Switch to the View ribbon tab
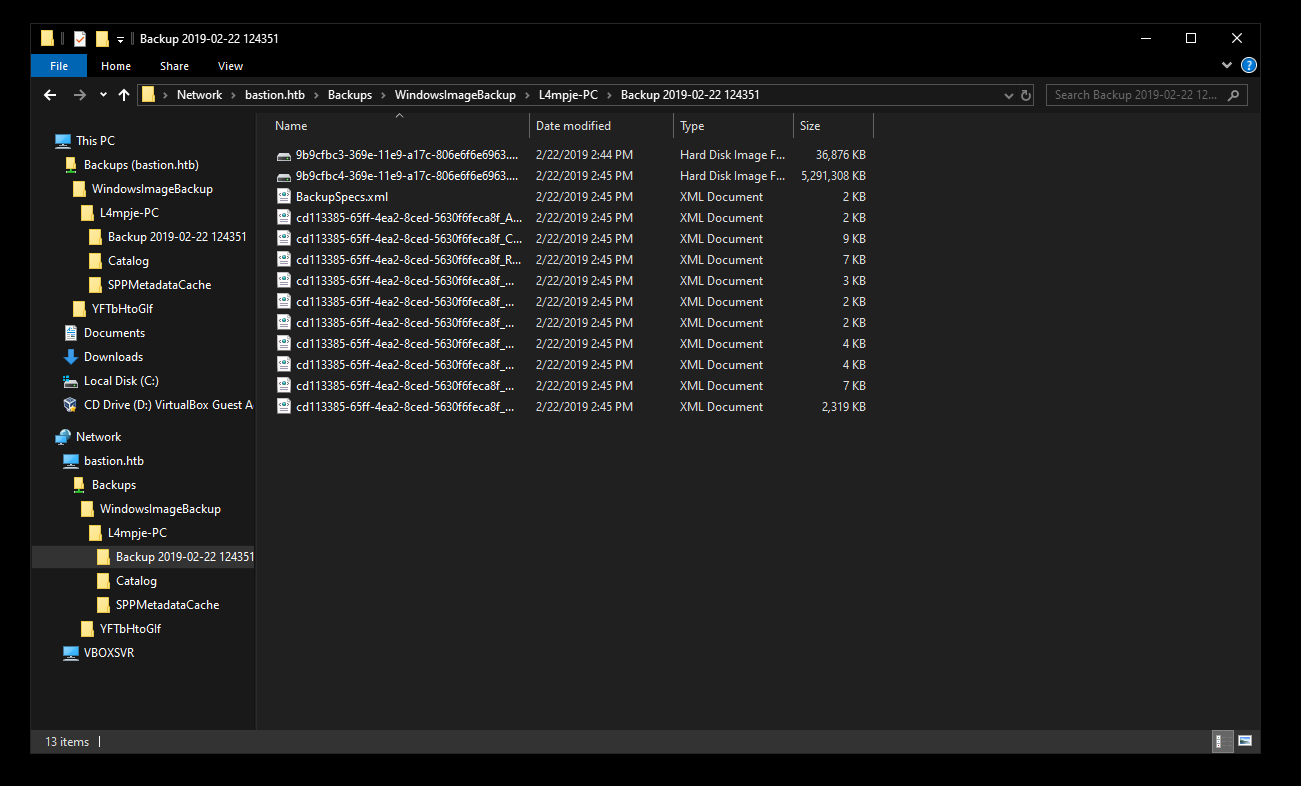 [230, 66]
